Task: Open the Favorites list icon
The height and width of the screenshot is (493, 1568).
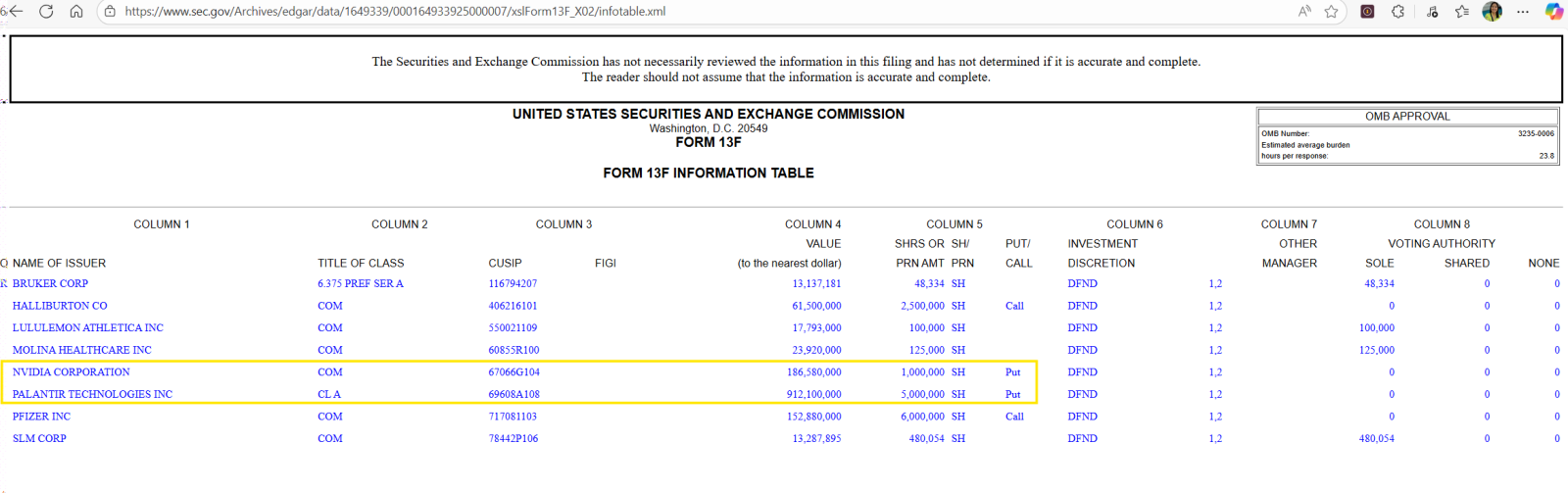Action: pos(1462,12)
